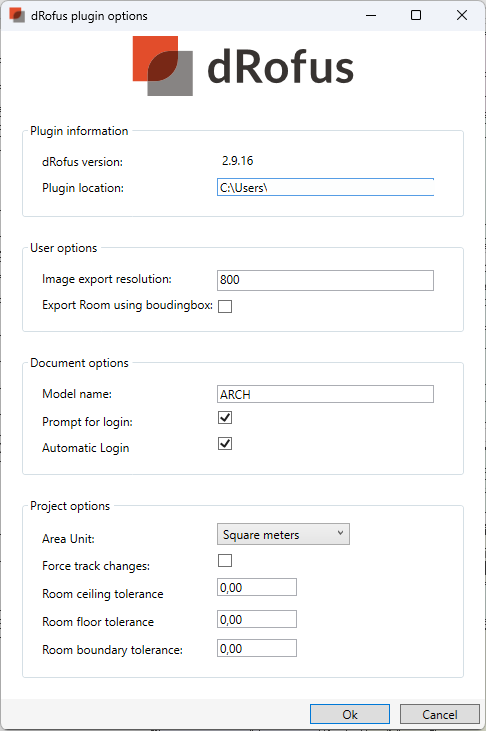
Task: Close the dRofus plugin options dialog
Action: click(462, 15)
